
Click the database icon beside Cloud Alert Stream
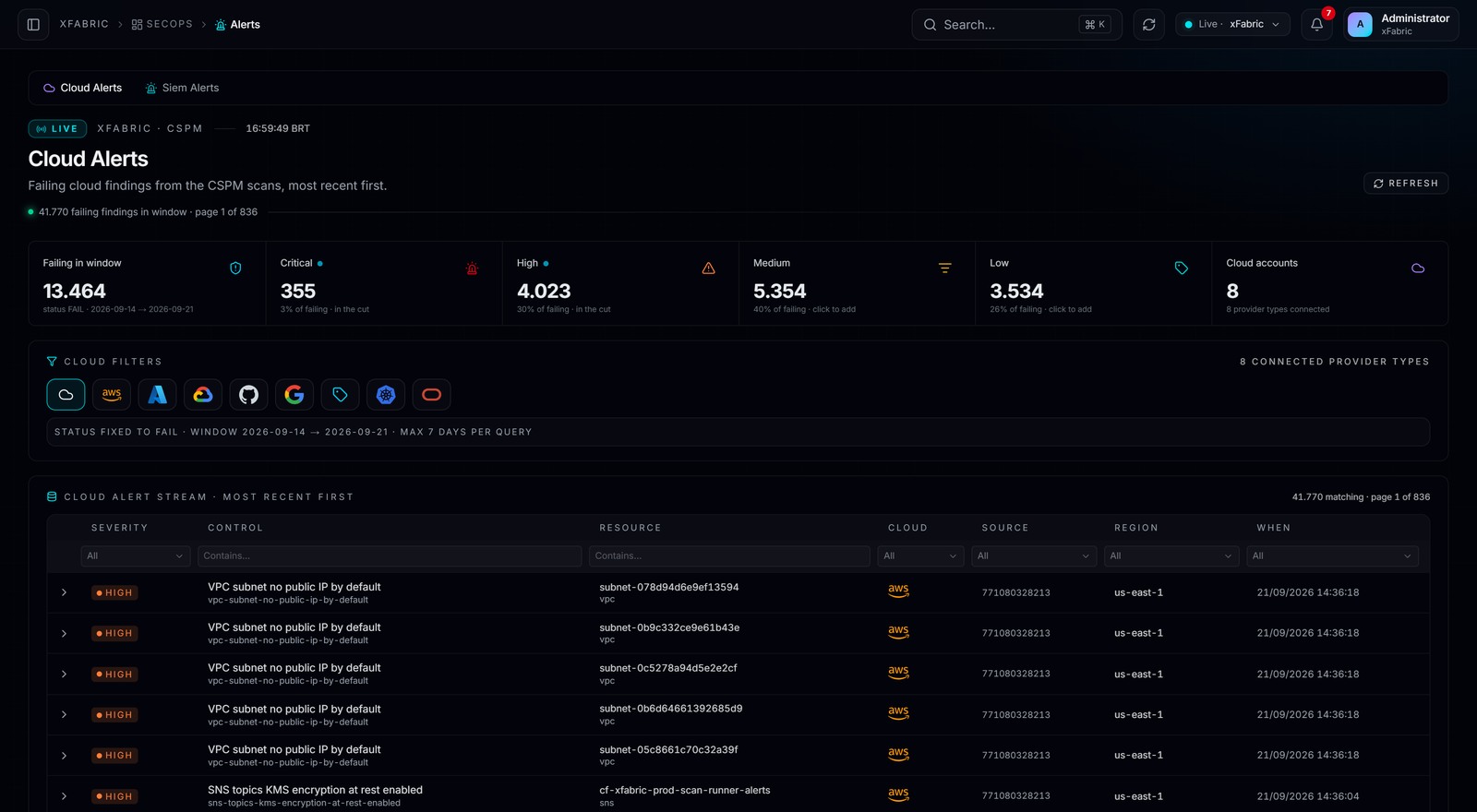coord(52,496)
